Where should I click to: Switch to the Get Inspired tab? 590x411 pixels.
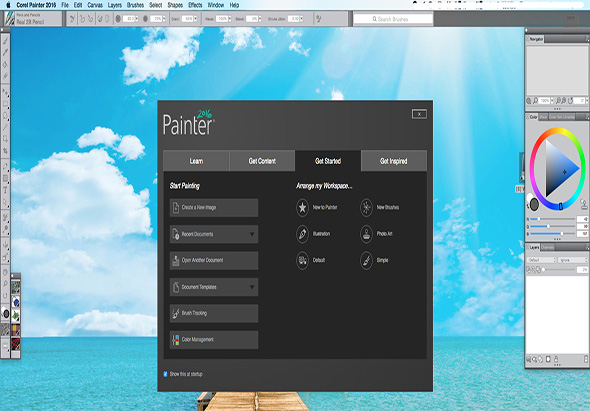pyautogui.click(x=394, y=161)
